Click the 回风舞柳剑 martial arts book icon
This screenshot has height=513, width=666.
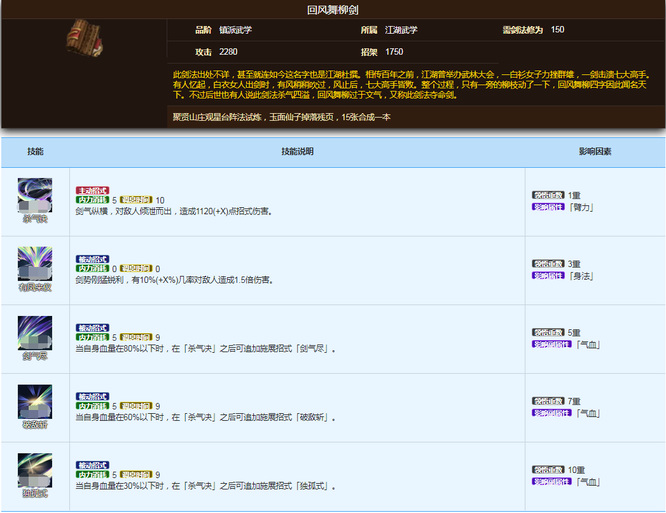point(82,39)
